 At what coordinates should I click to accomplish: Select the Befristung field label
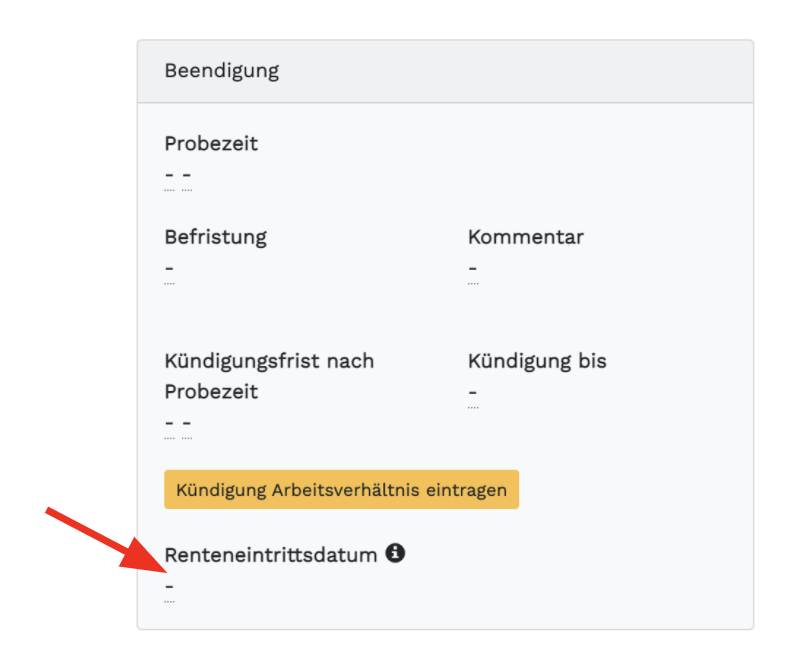pos(216,238)
